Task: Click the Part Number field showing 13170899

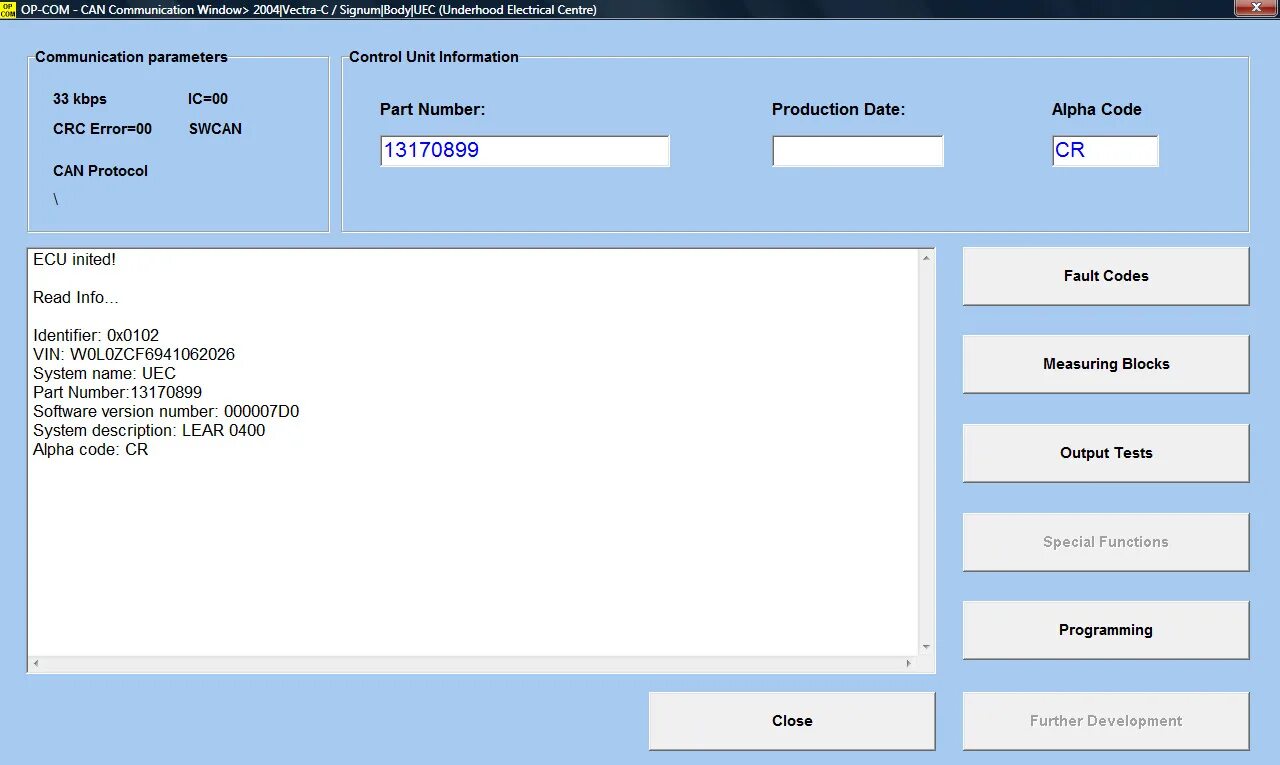Action: pyautogui.click(x=525, y=151)
